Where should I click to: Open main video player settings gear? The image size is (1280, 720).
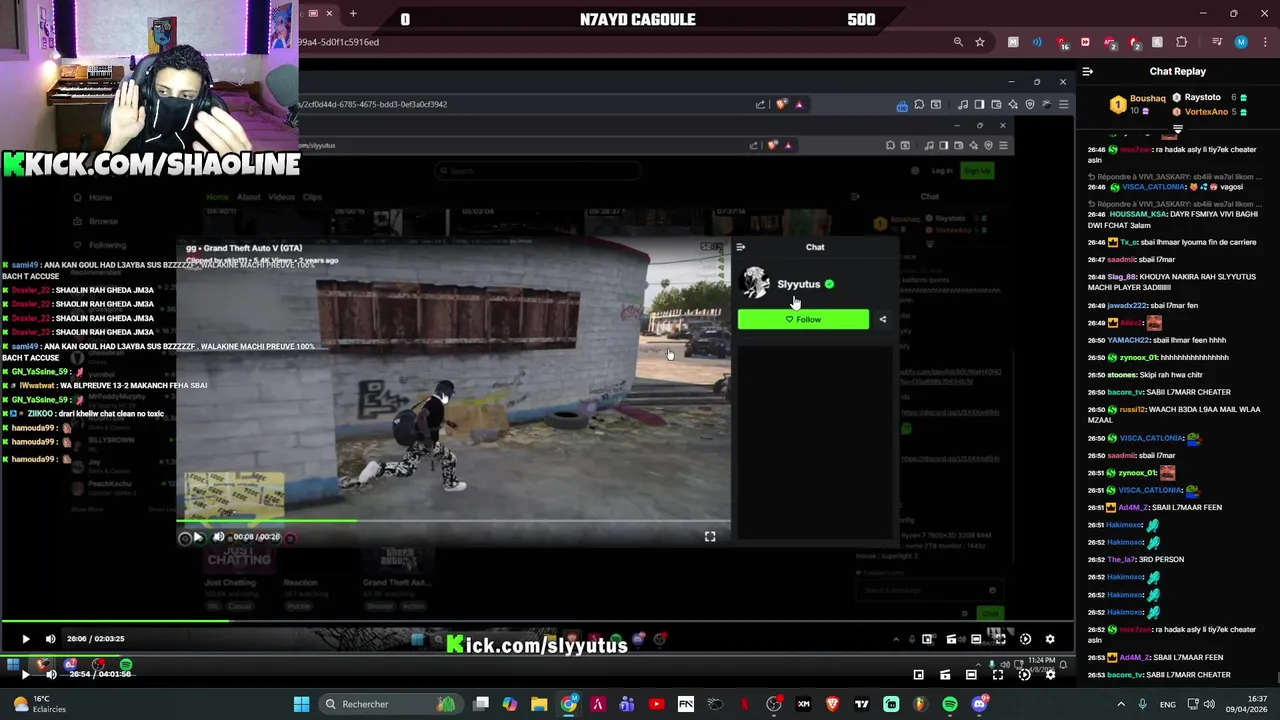coord(1050,639)
